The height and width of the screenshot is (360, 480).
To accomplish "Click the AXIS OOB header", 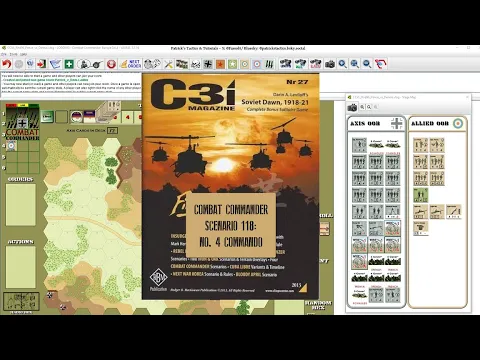I will (365, 124).
